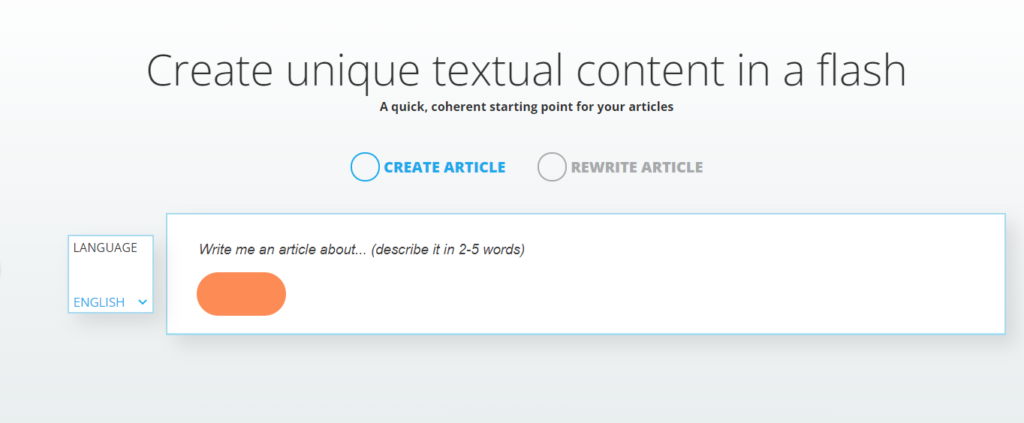This screenshot has width=1024, height=423.
Task: Select the Rewrite Article radio circle
Action: (x=552, y=167)
